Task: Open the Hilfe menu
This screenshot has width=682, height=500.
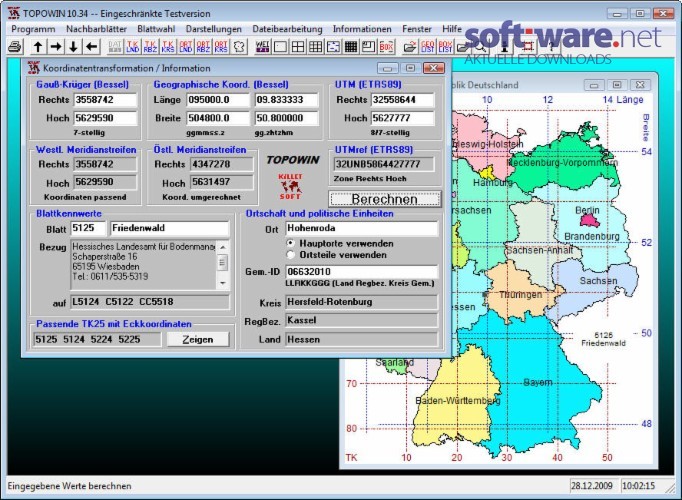Action: [x=452, y=29]
